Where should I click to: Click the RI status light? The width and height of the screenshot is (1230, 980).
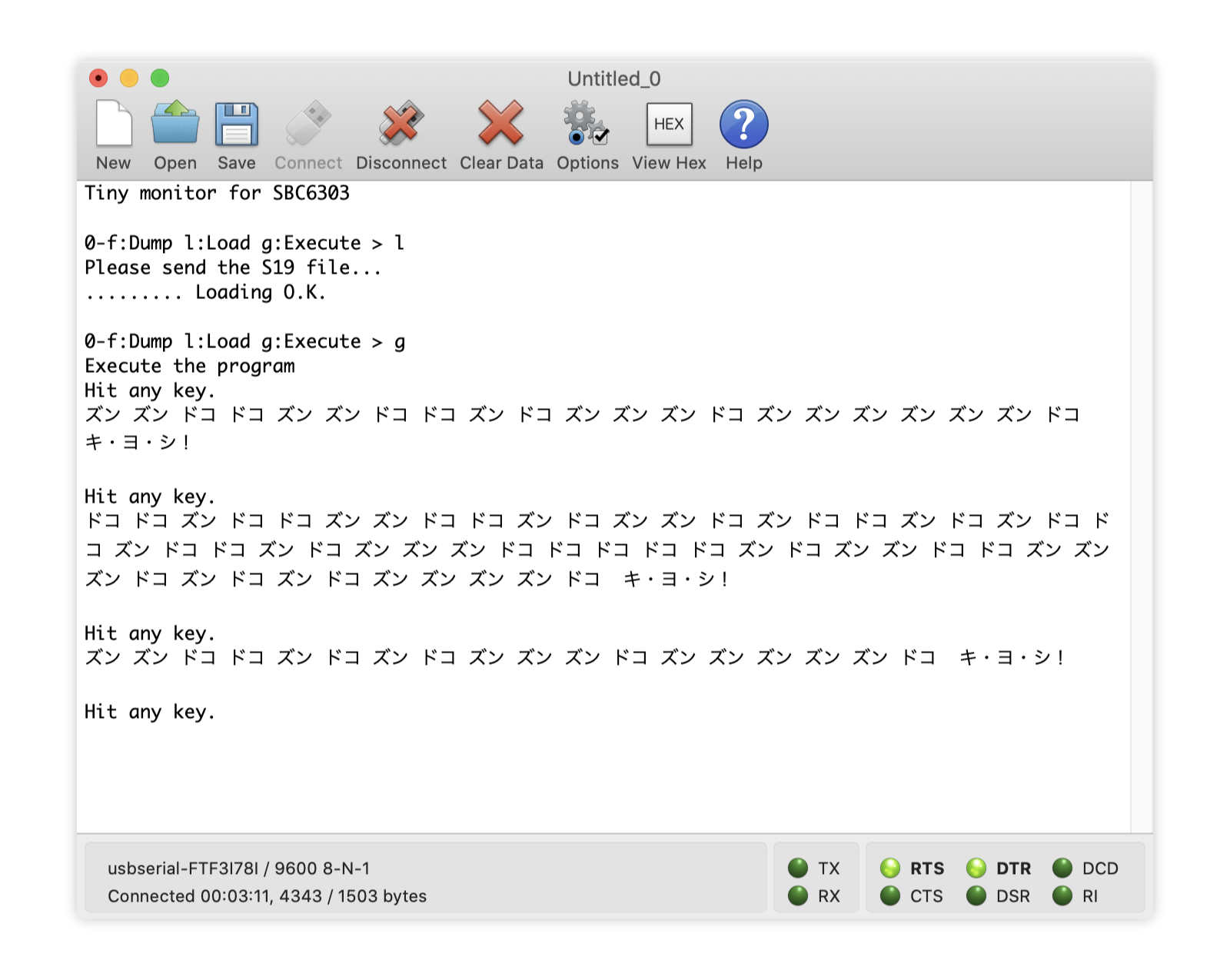point(1062,896)
